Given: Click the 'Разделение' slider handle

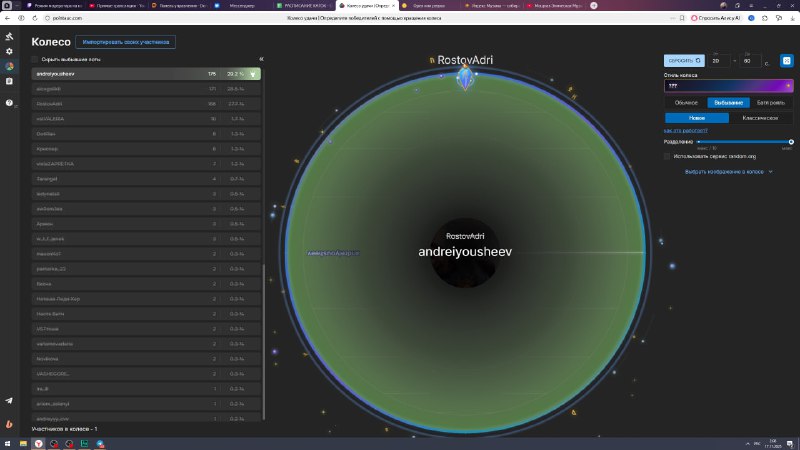Looking at the screenshot, I should tap(790, 142).
